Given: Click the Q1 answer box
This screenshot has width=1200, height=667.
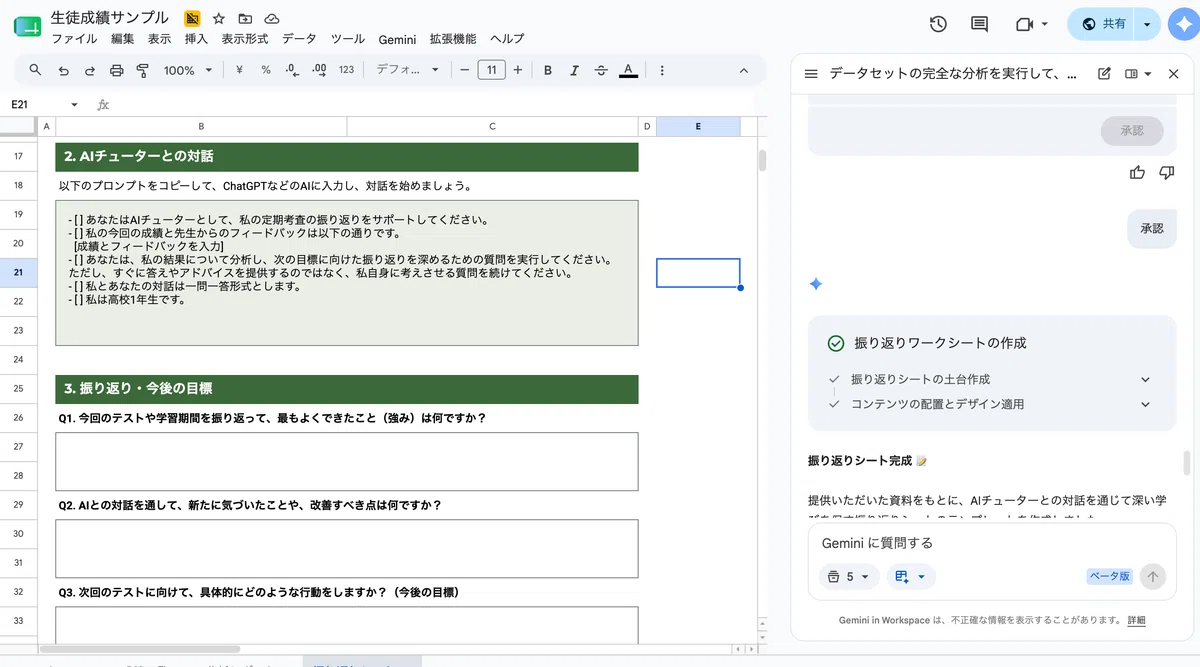Looking at the screenshot, I should pos(347,461).
